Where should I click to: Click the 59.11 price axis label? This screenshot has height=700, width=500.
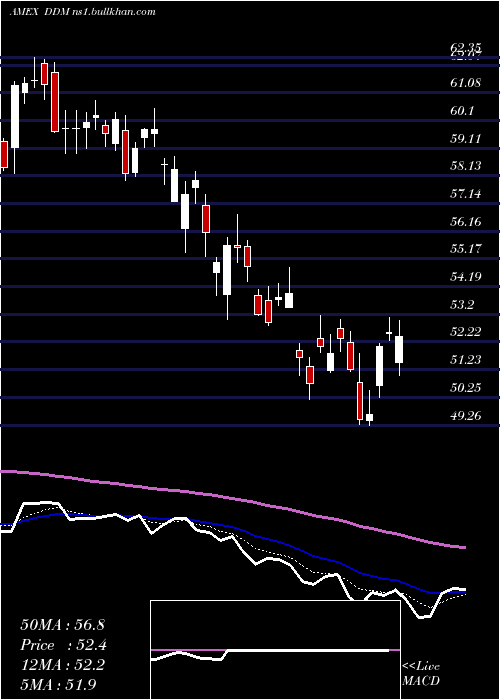point(466,139)
